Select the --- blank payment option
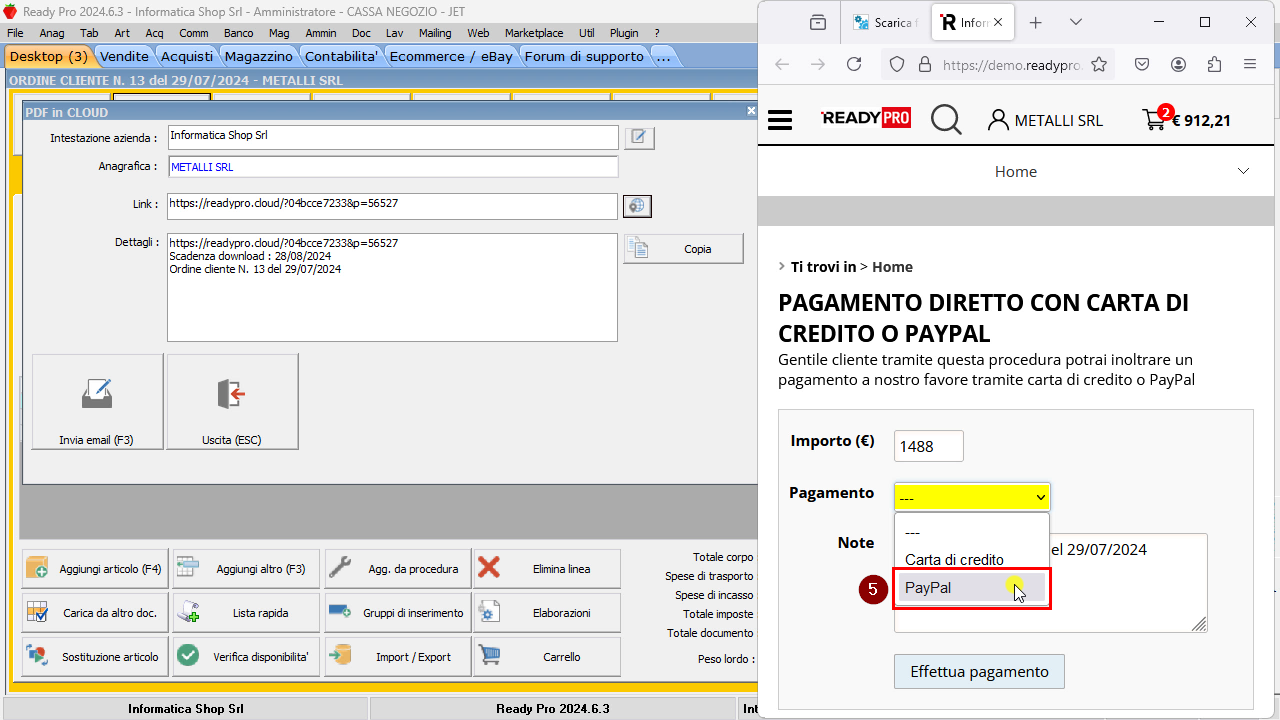Viewport: 1280px width, 720px height. coord(971,533)
